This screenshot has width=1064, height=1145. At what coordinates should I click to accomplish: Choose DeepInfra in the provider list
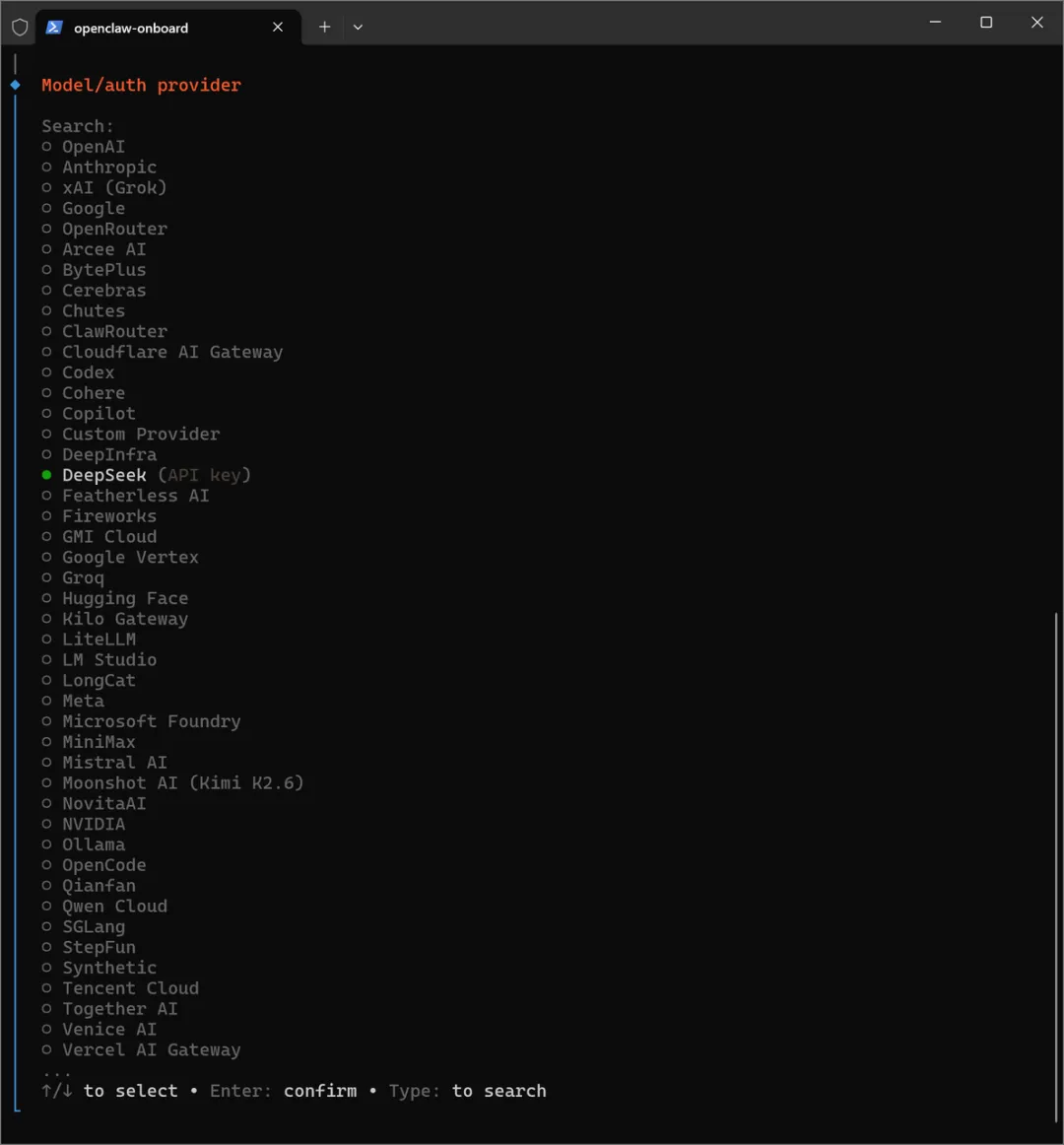[x=100, y=454]
